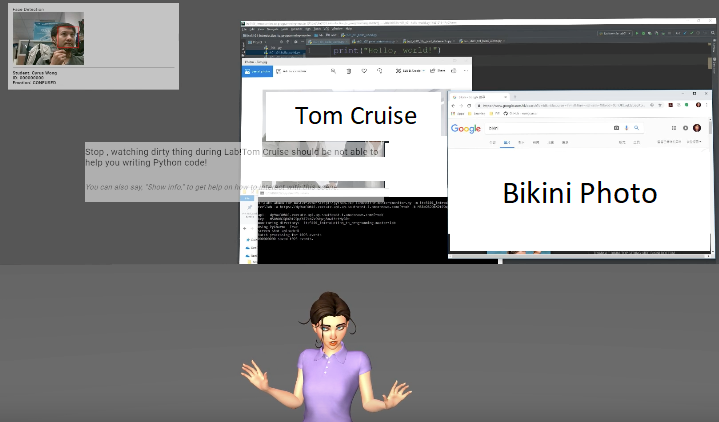Screen dimensions: 719x422
Task: Click the Share button in Photos toolbar
Action: (x=437, y=71)
